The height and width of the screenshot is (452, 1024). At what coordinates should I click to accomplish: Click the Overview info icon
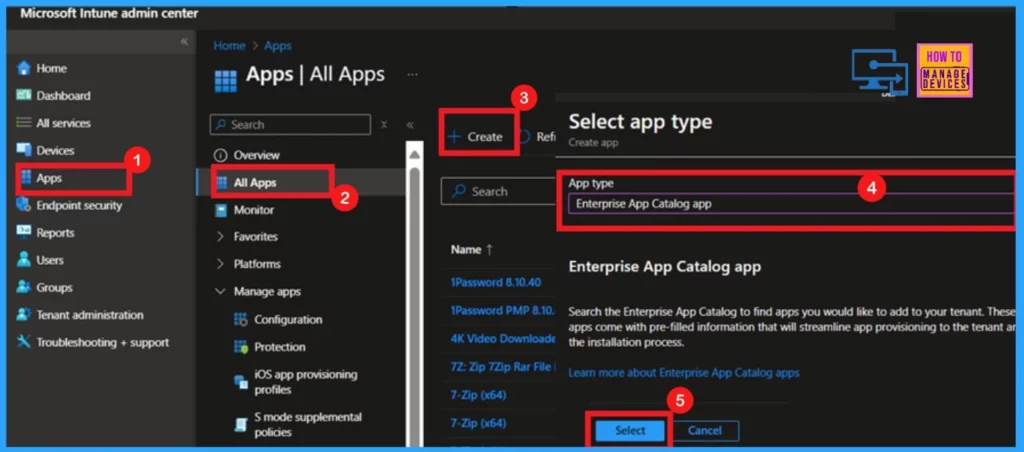point(221,155)
